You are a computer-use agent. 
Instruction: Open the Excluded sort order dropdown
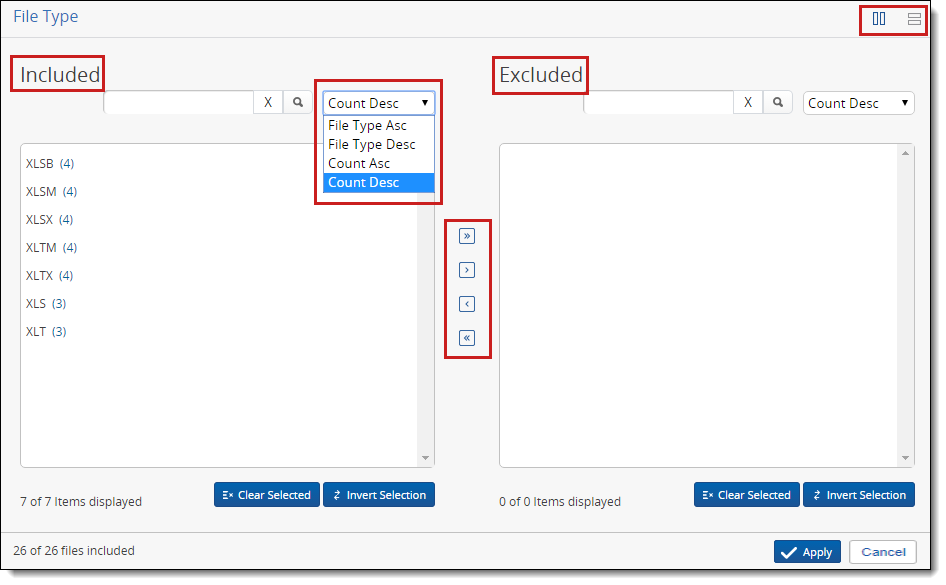857,102
